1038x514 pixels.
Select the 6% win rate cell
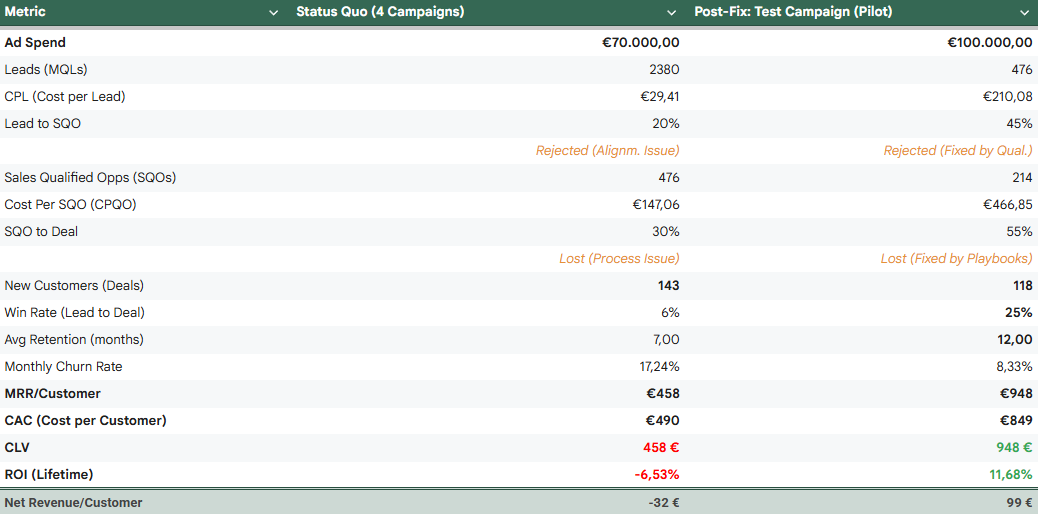coord(669,313)
